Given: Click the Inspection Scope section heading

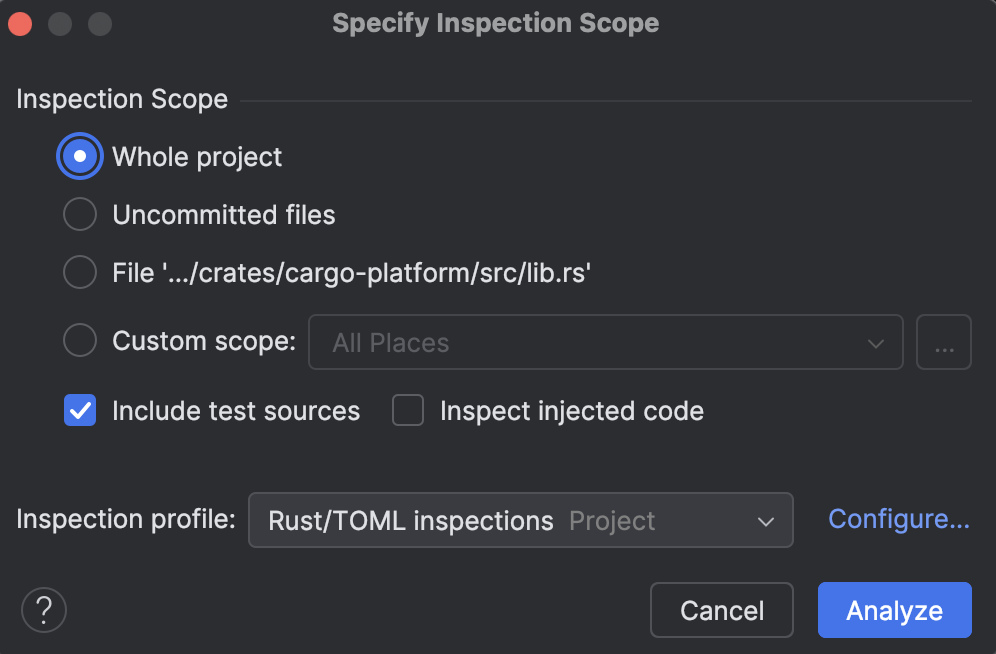Looking at the screenshot, I should [122, 100].
